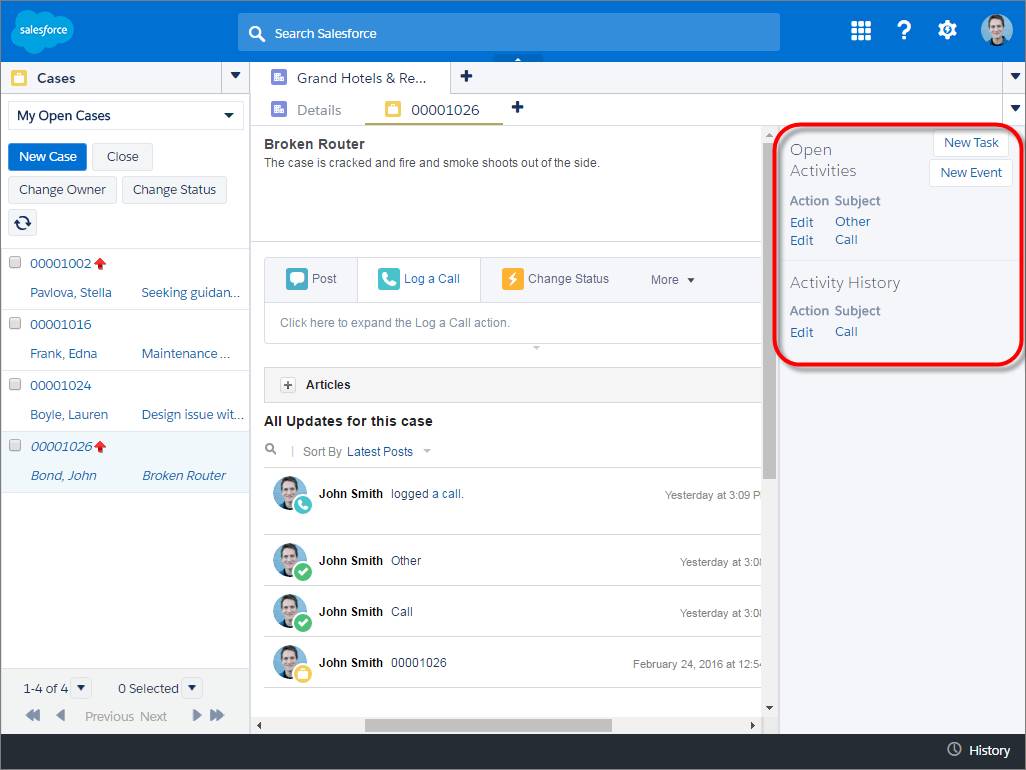Viewport: 1026px width, 770px height.
Task: Click the feed search magnifier icon
Action: pyautogui.click(x=271, y=449)
